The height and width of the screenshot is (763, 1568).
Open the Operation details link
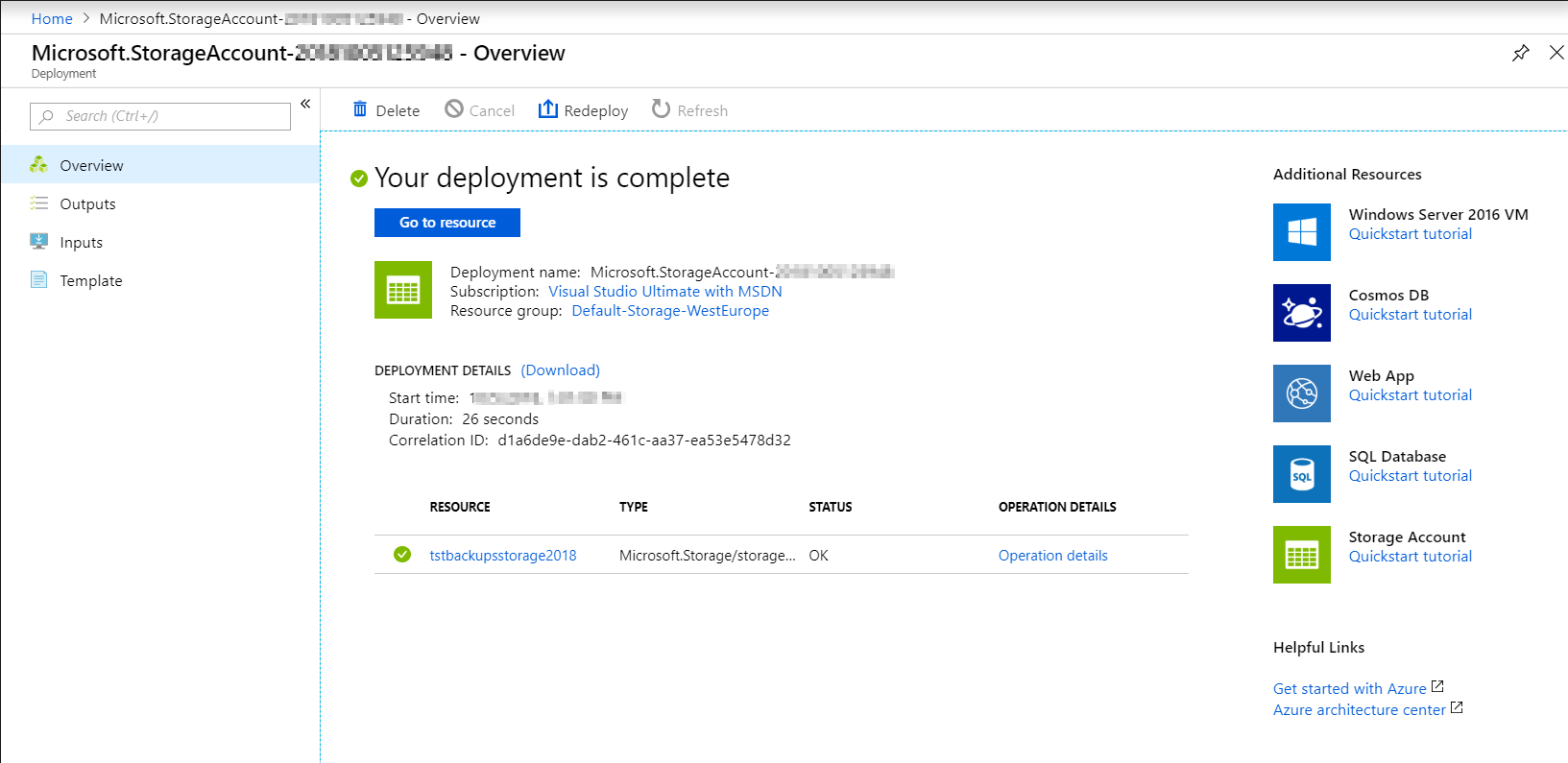1053,556
